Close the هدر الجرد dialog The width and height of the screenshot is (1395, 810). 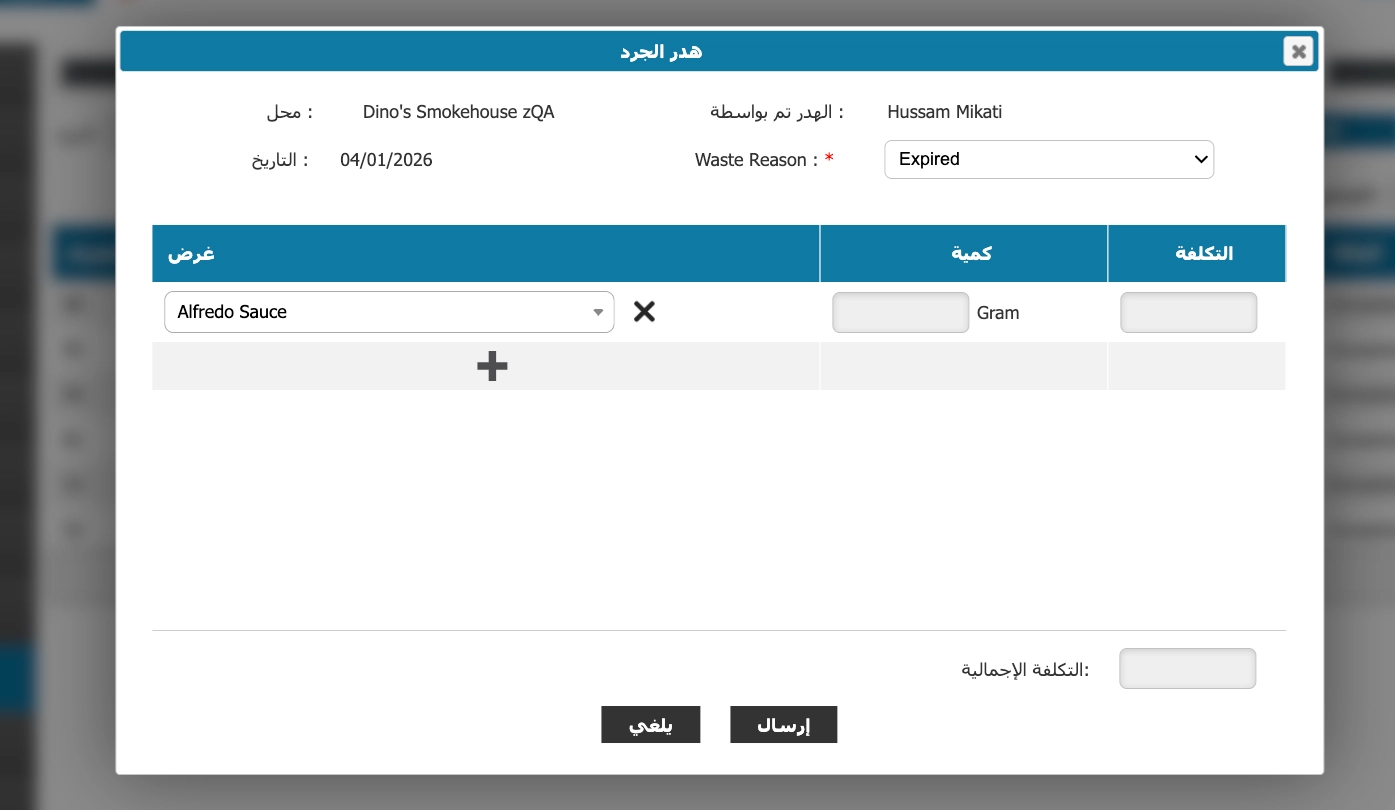coord(1298,51)
